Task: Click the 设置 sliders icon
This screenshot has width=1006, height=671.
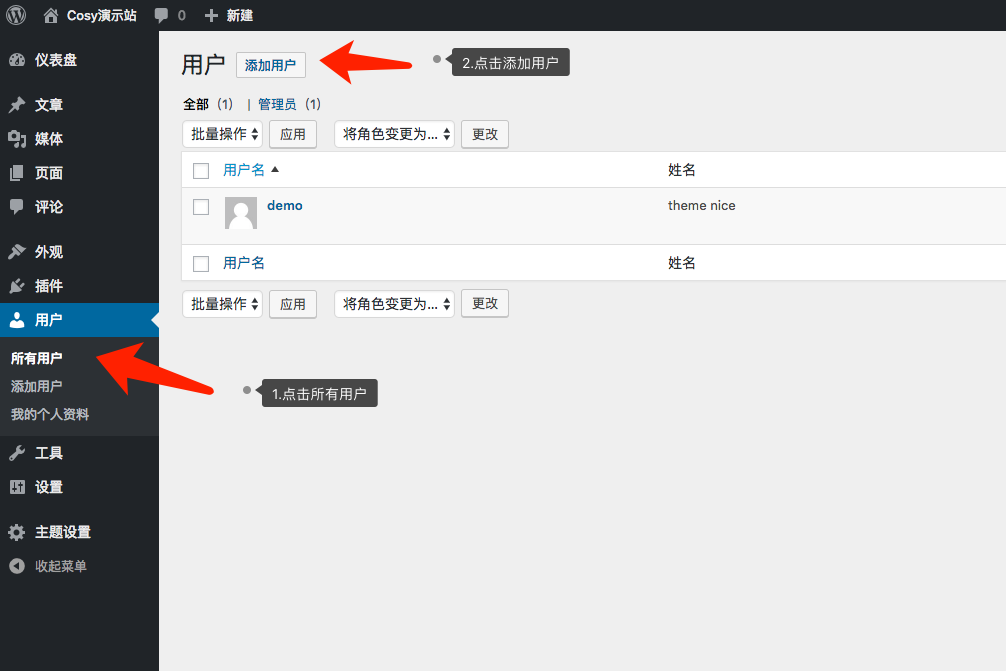Action: (x=17, y=487)
